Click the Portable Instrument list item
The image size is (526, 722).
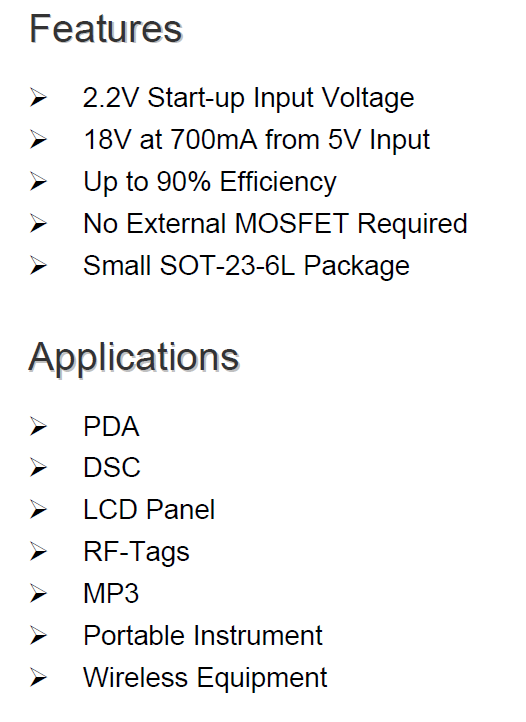click(x=203, y=636)
